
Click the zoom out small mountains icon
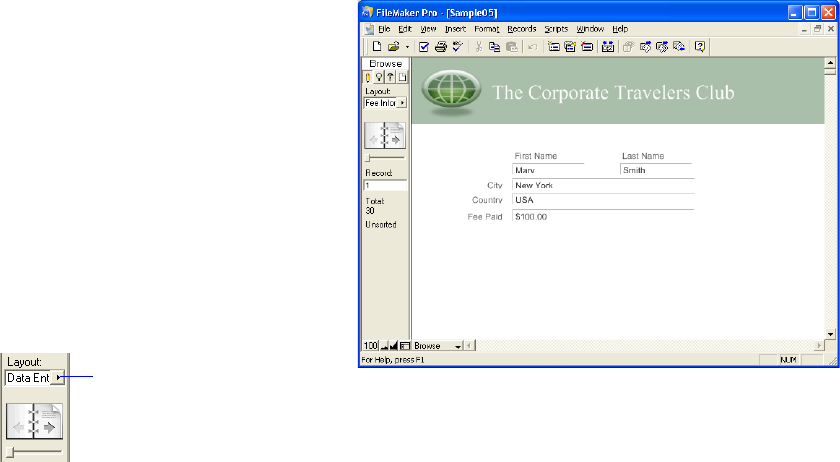click(384, 346)
